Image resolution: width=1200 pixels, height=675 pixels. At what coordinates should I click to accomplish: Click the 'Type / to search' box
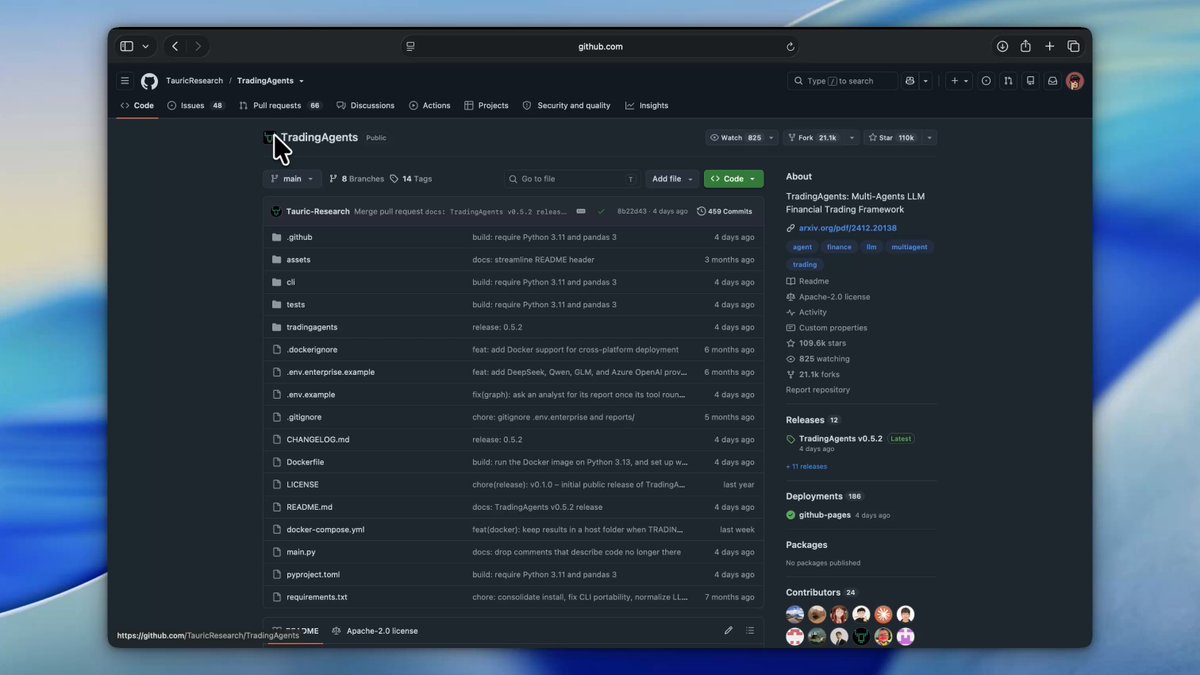coord(843,81)
